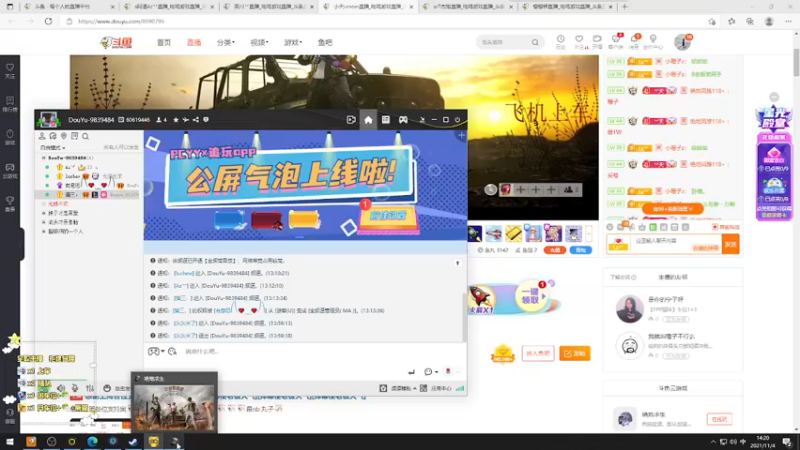Click the Steam icon in the taskbar
The width and height of the screenshot is (800, 450).
tap(133, 441)
